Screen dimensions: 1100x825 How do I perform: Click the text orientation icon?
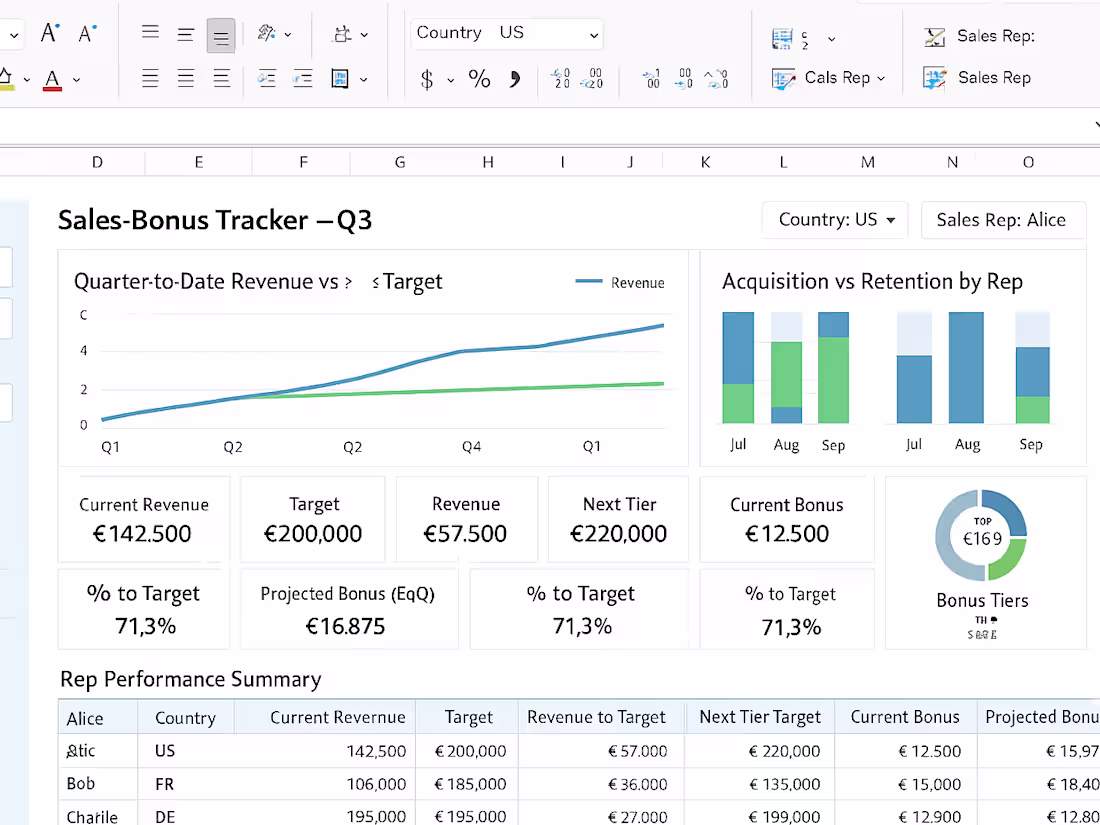pos(266,33)
